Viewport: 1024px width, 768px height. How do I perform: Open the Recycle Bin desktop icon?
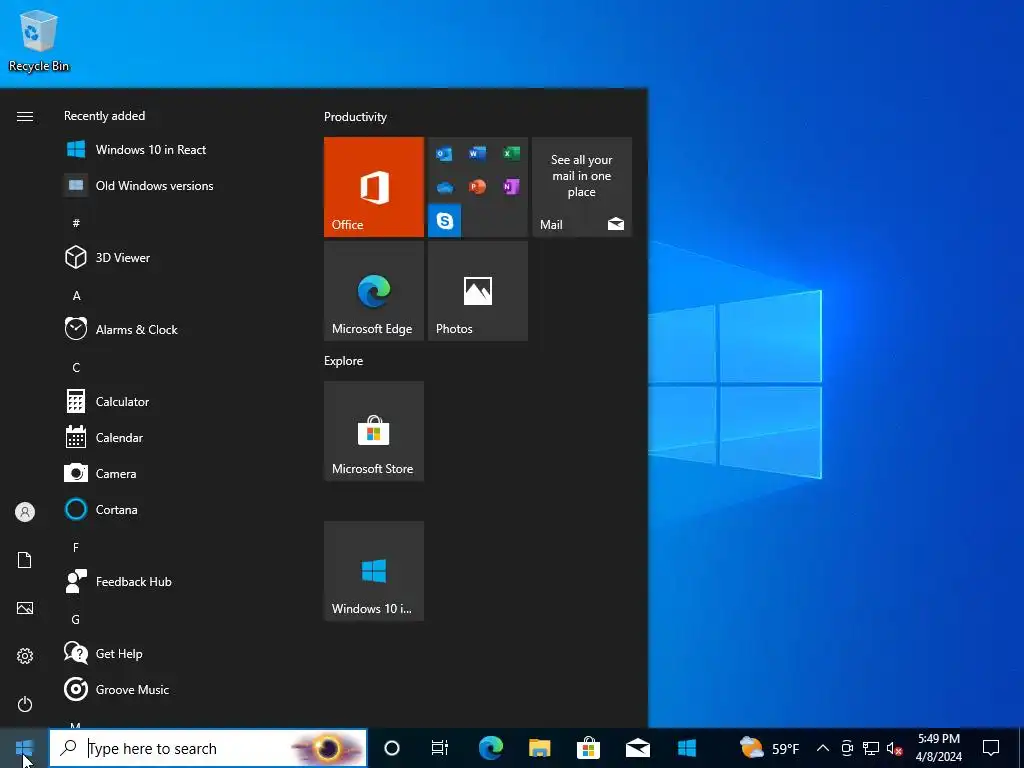[39, 40]
